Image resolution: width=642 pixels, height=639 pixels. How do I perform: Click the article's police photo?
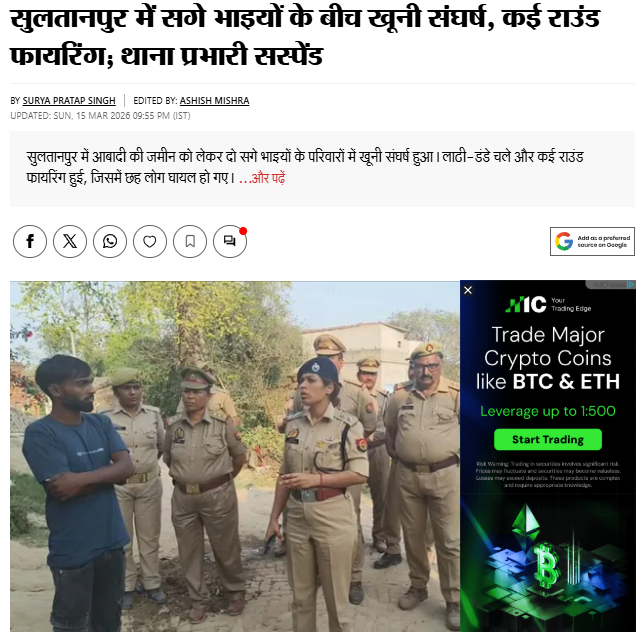click(x=235, y=456)
